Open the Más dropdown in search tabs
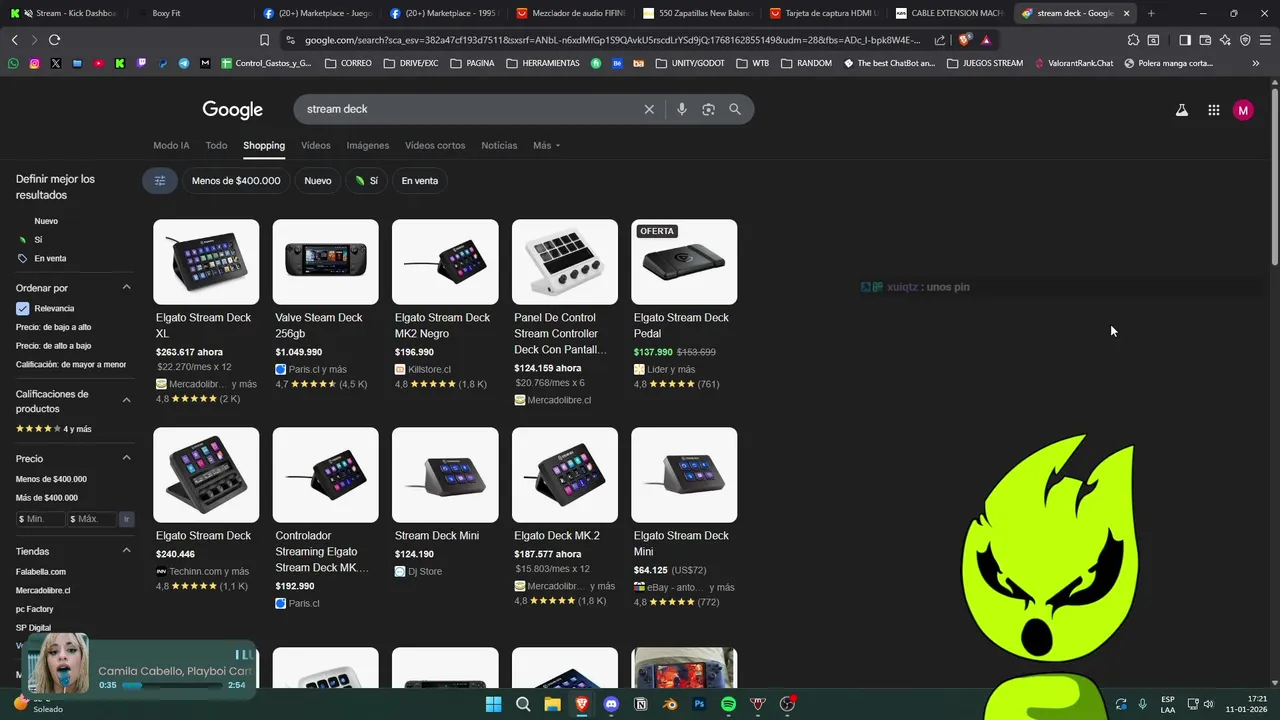This screenshot has height=720, width=1280. click(x=546, y=146)
